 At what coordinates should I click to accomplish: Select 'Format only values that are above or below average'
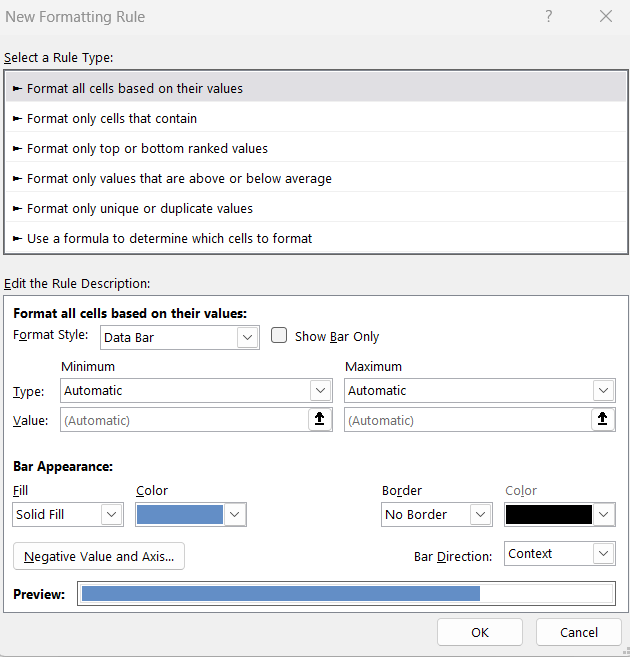click(x=316, y=178)
